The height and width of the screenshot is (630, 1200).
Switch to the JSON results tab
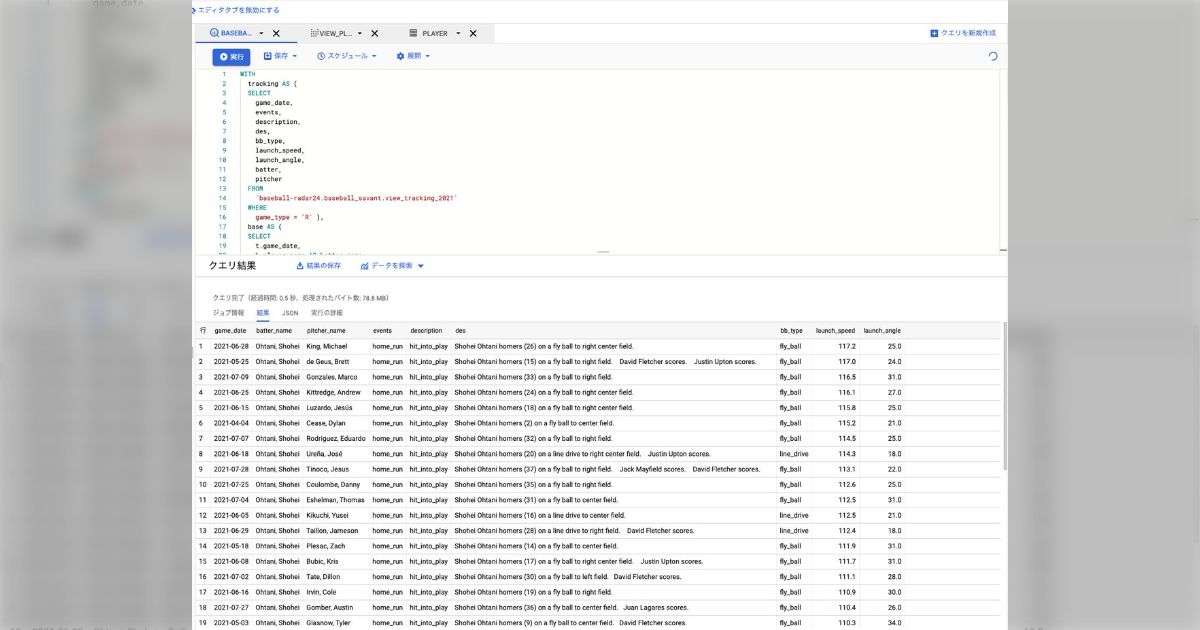point(289,313)
